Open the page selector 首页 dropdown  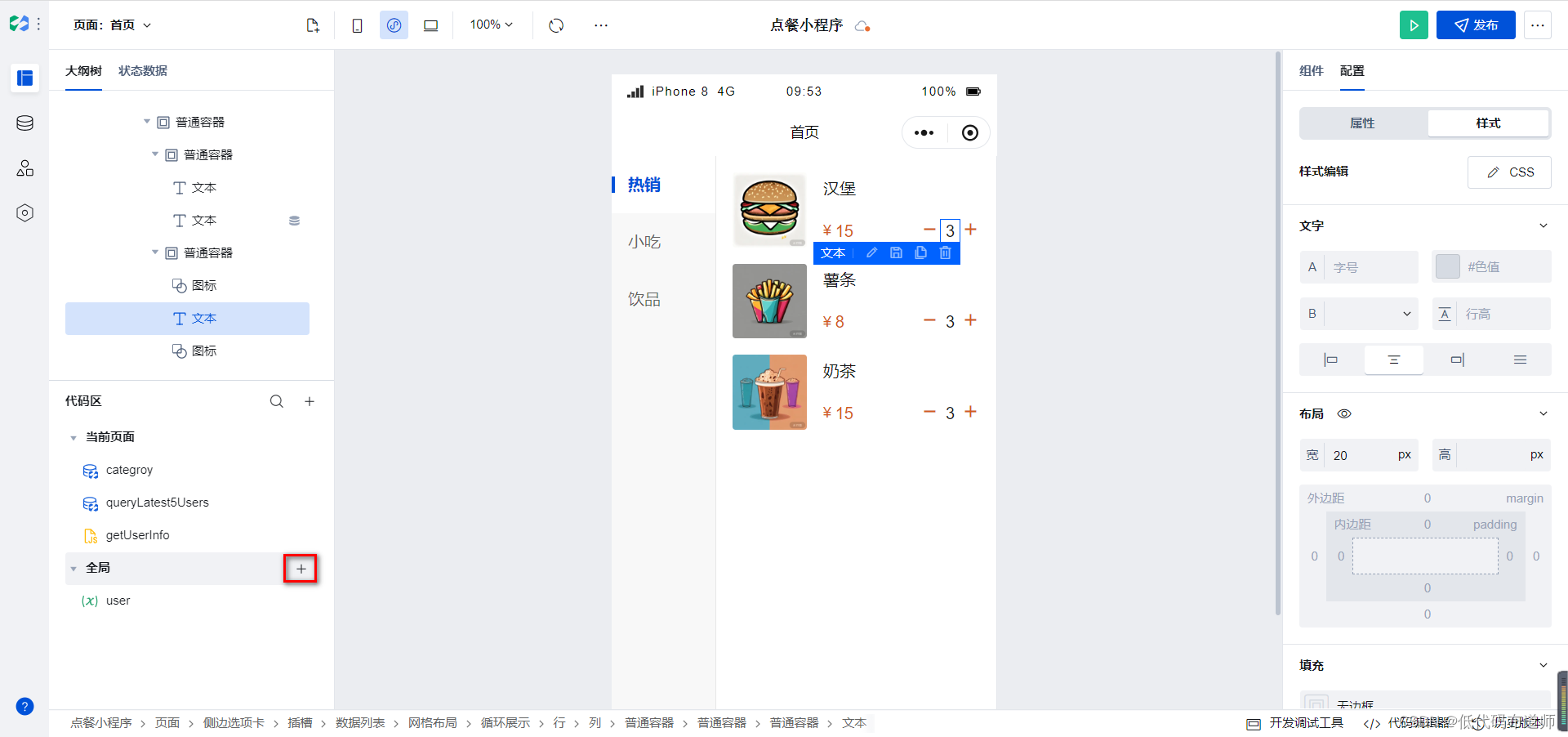[x=113, y=25]
